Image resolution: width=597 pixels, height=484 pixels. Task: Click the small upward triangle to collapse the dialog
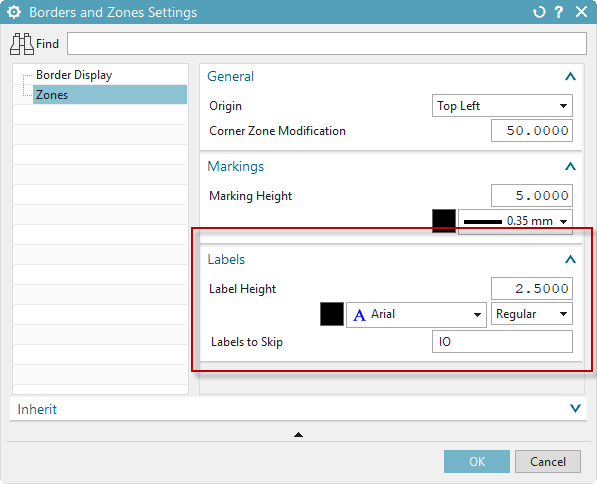coord(298,434)
